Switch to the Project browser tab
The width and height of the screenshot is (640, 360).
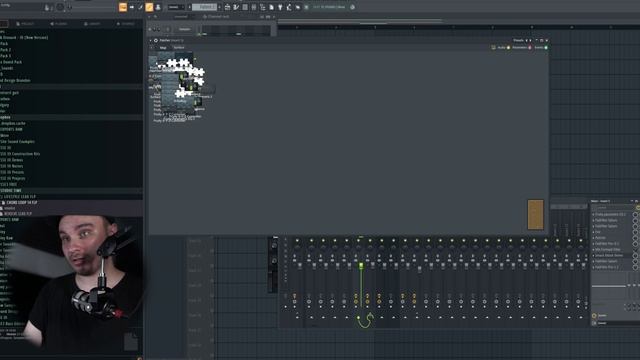[x=25, y=24]
